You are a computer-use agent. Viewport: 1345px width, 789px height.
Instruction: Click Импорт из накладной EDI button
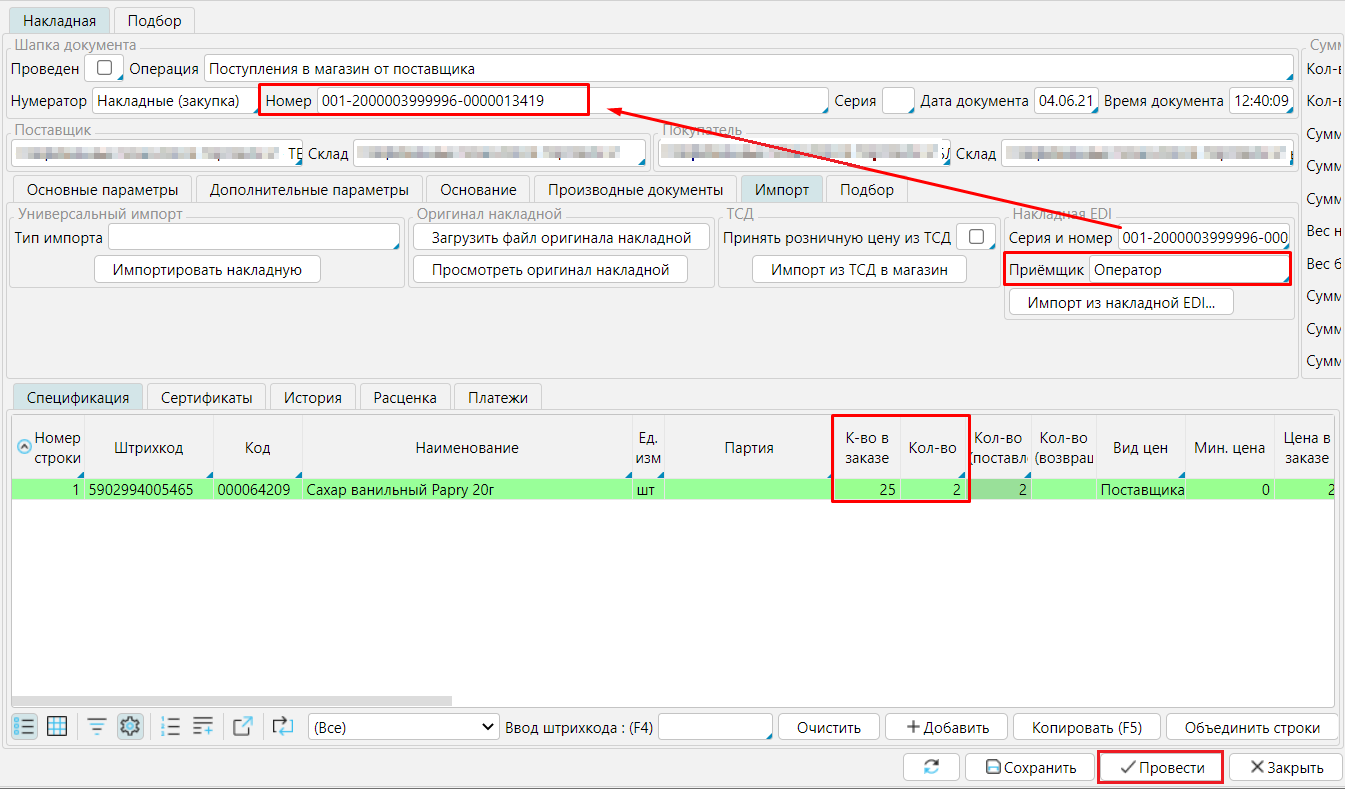1121,303
